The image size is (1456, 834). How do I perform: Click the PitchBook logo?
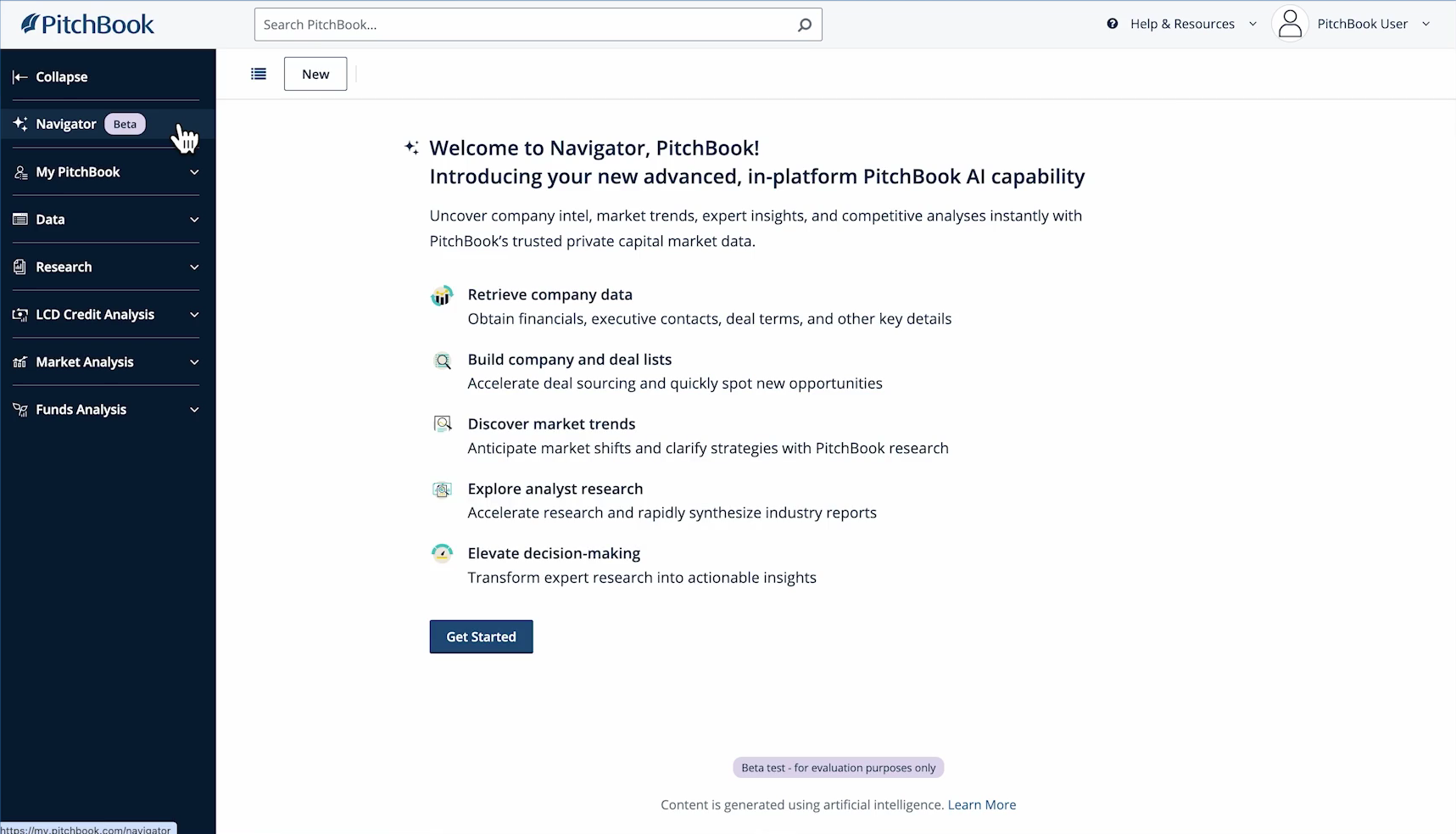click(87, 25)
